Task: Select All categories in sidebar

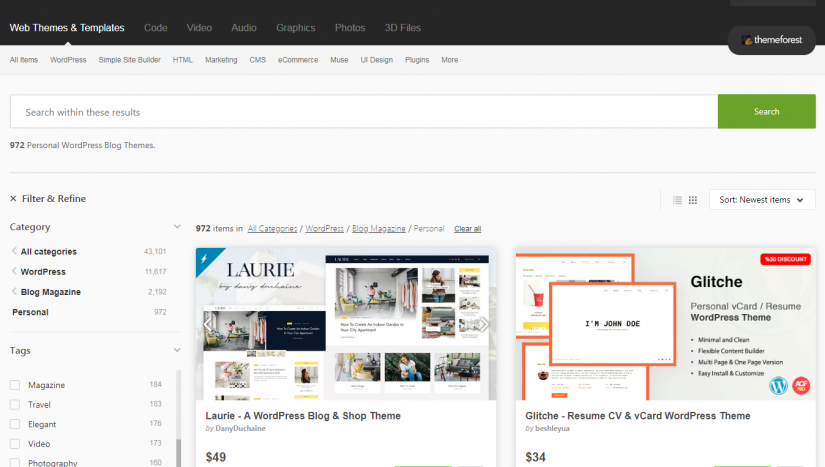Action: (48, 251)
